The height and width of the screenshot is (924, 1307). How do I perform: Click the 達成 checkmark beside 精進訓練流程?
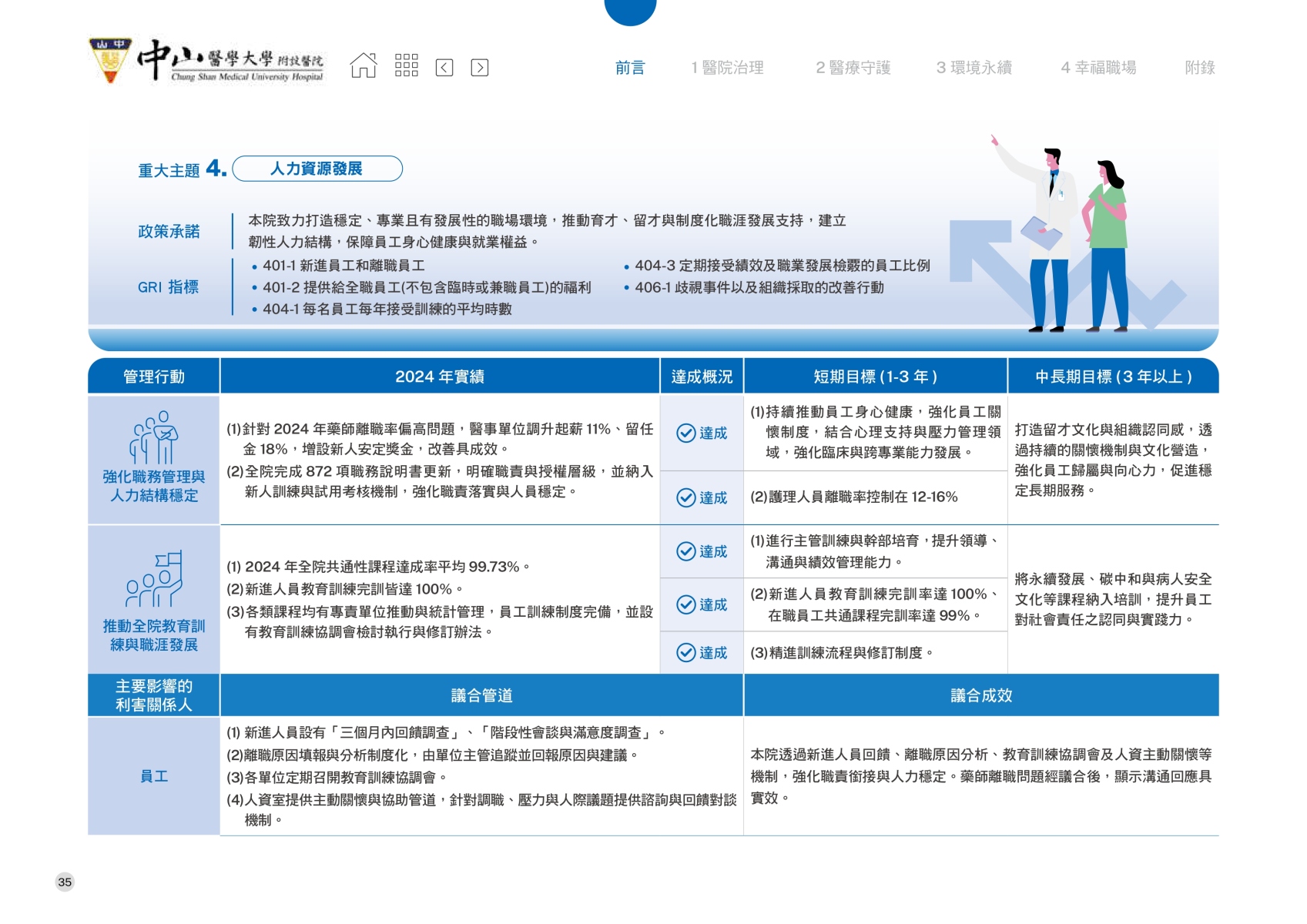point(686,653)
